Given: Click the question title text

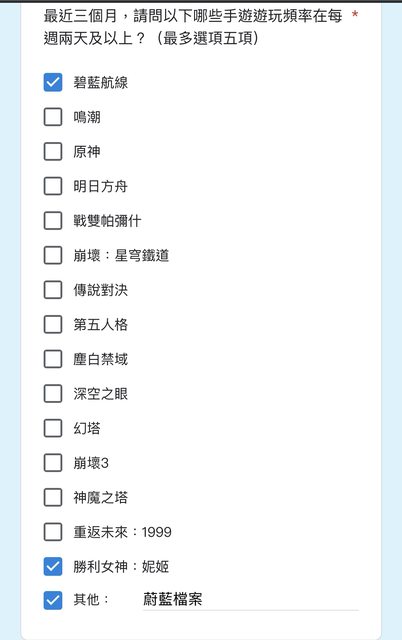Looking at the screenshot, I should 193,27.
